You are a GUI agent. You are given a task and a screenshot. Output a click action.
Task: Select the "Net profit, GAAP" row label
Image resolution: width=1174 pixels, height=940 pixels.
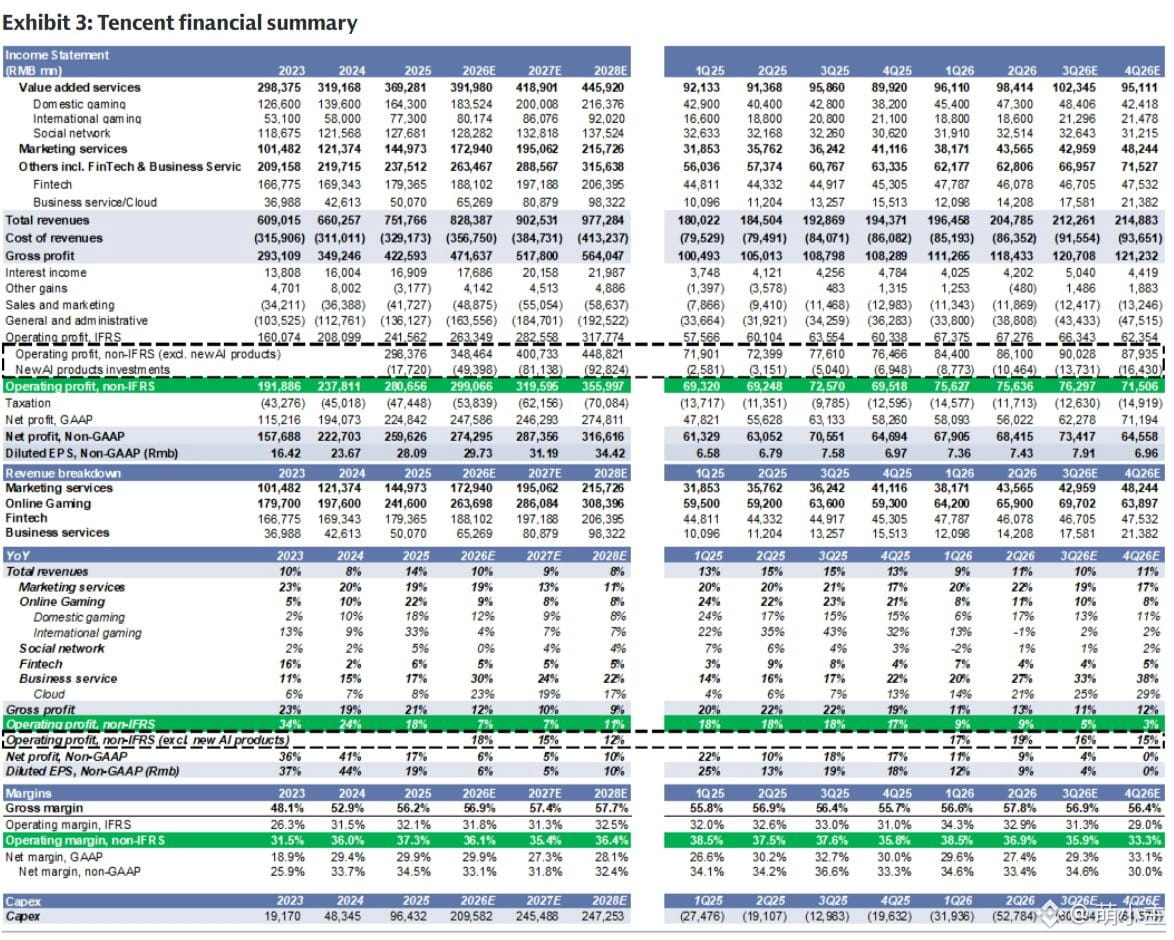[49, 419]
